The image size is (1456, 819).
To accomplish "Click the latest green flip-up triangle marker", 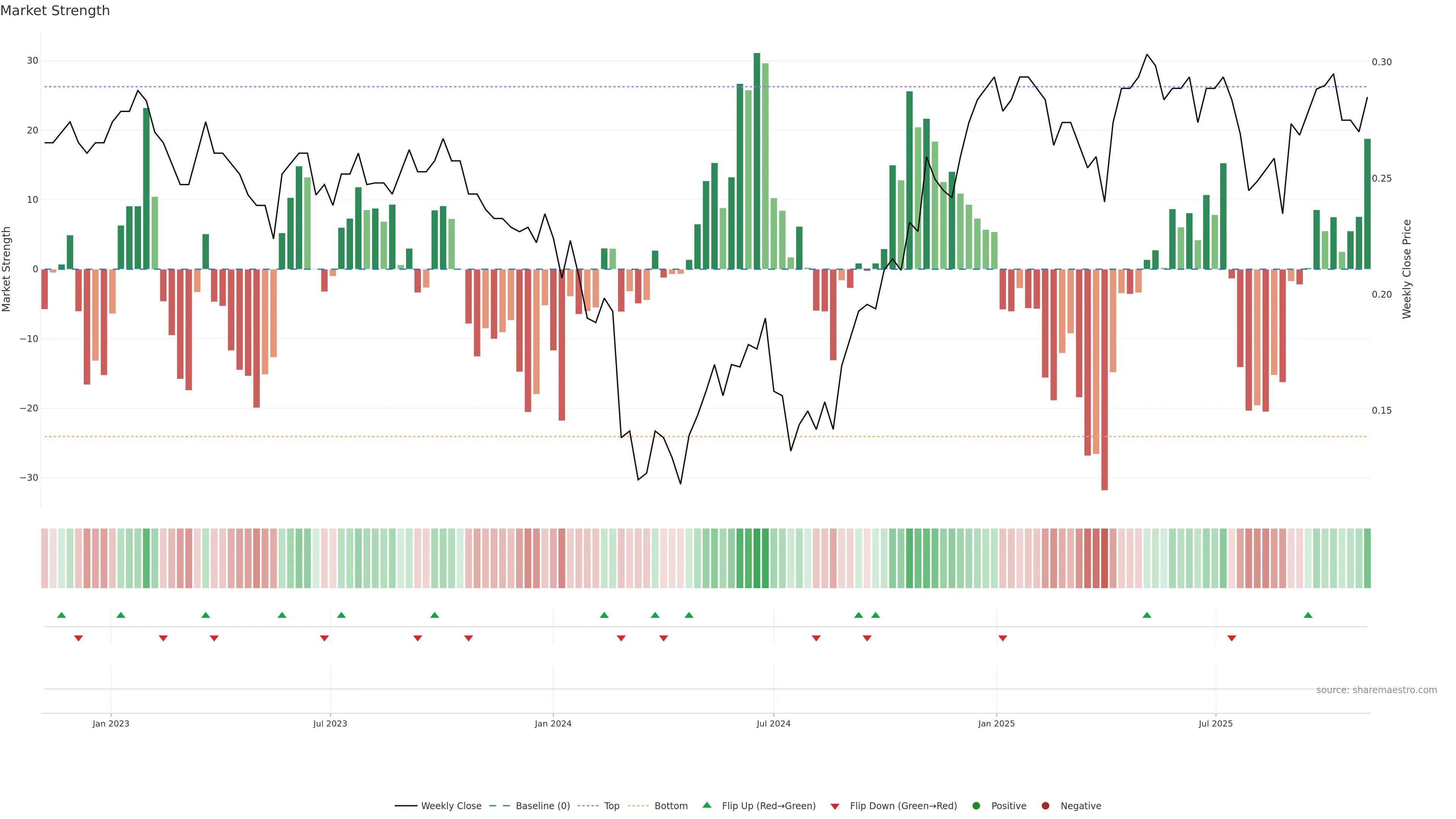I will coord(1308,615).
